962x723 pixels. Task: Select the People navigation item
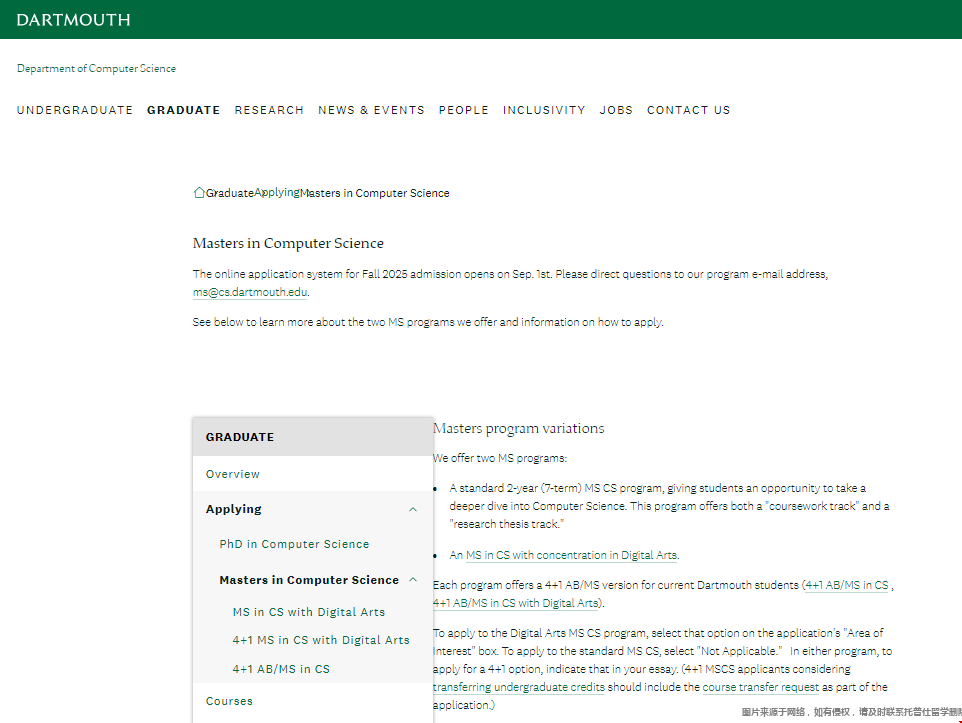click(464, 110)
